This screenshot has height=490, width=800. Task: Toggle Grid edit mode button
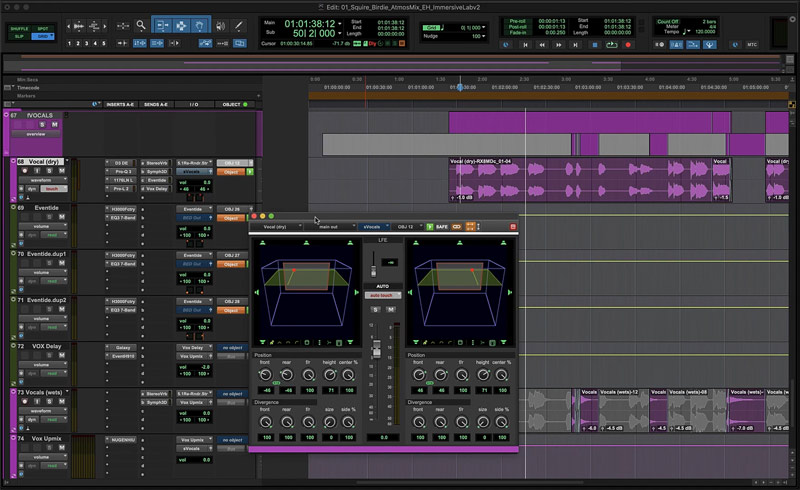click(43, 36)
